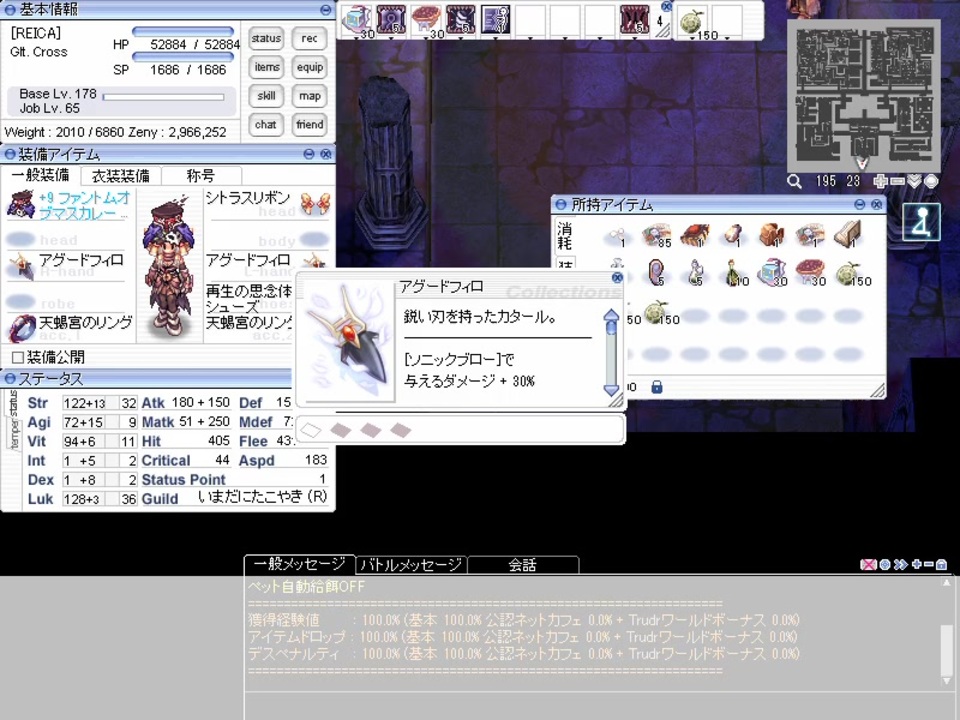
Task: Switch to the バトルメッセージ chat tab
Action: [411, 564]
